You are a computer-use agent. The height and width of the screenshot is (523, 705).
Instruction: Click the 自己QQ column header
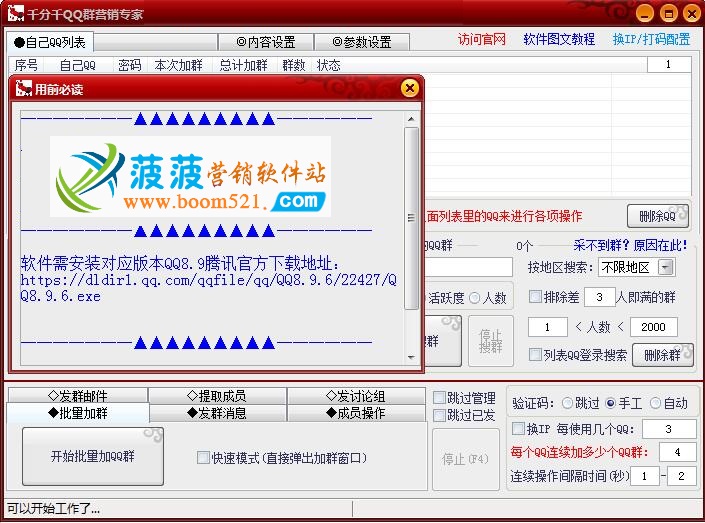click(x=77, y=65)
